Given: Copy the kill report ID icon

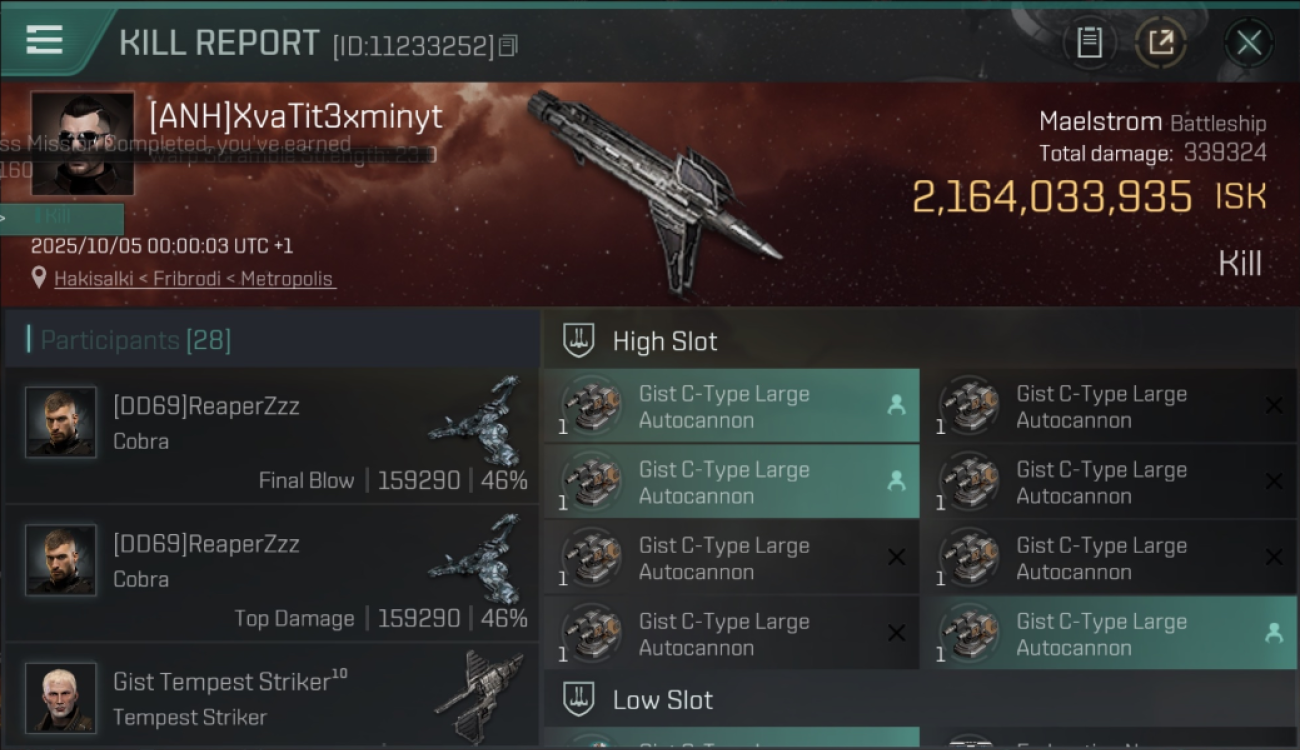Looking at the screenshot, I should (x=508, y=45).
